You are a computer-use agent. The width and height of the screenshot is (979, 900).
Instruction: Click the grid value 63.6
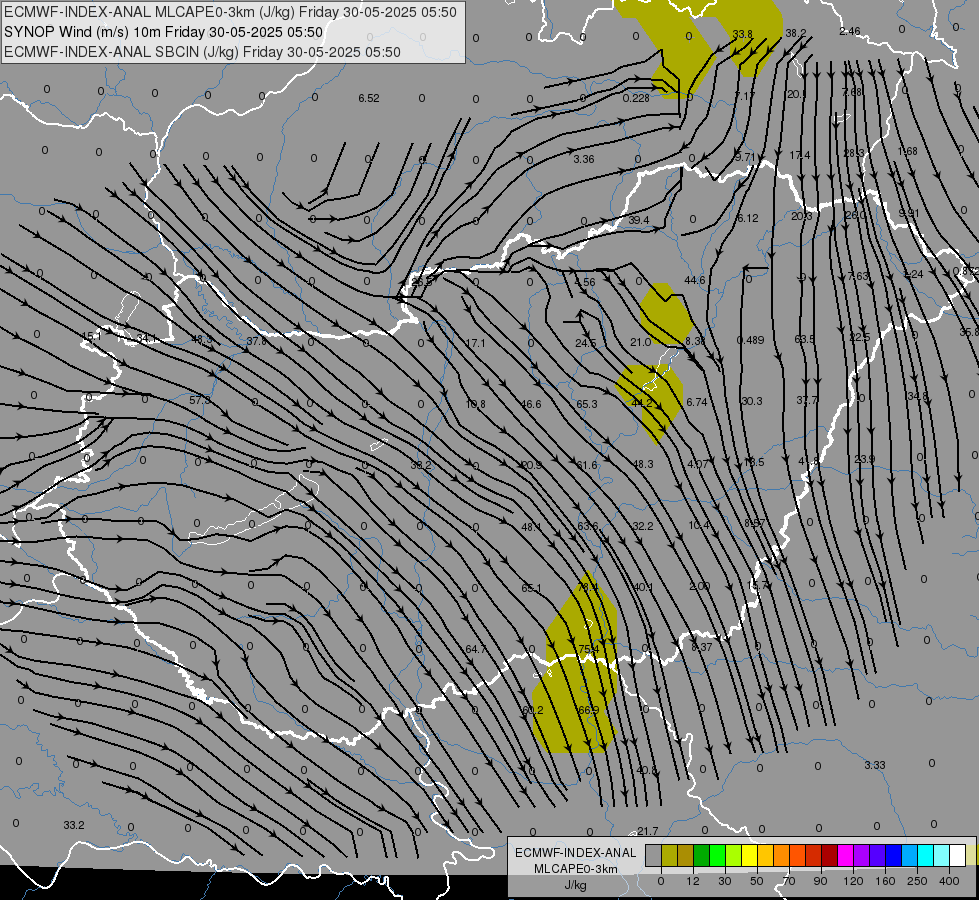(588, 527)
